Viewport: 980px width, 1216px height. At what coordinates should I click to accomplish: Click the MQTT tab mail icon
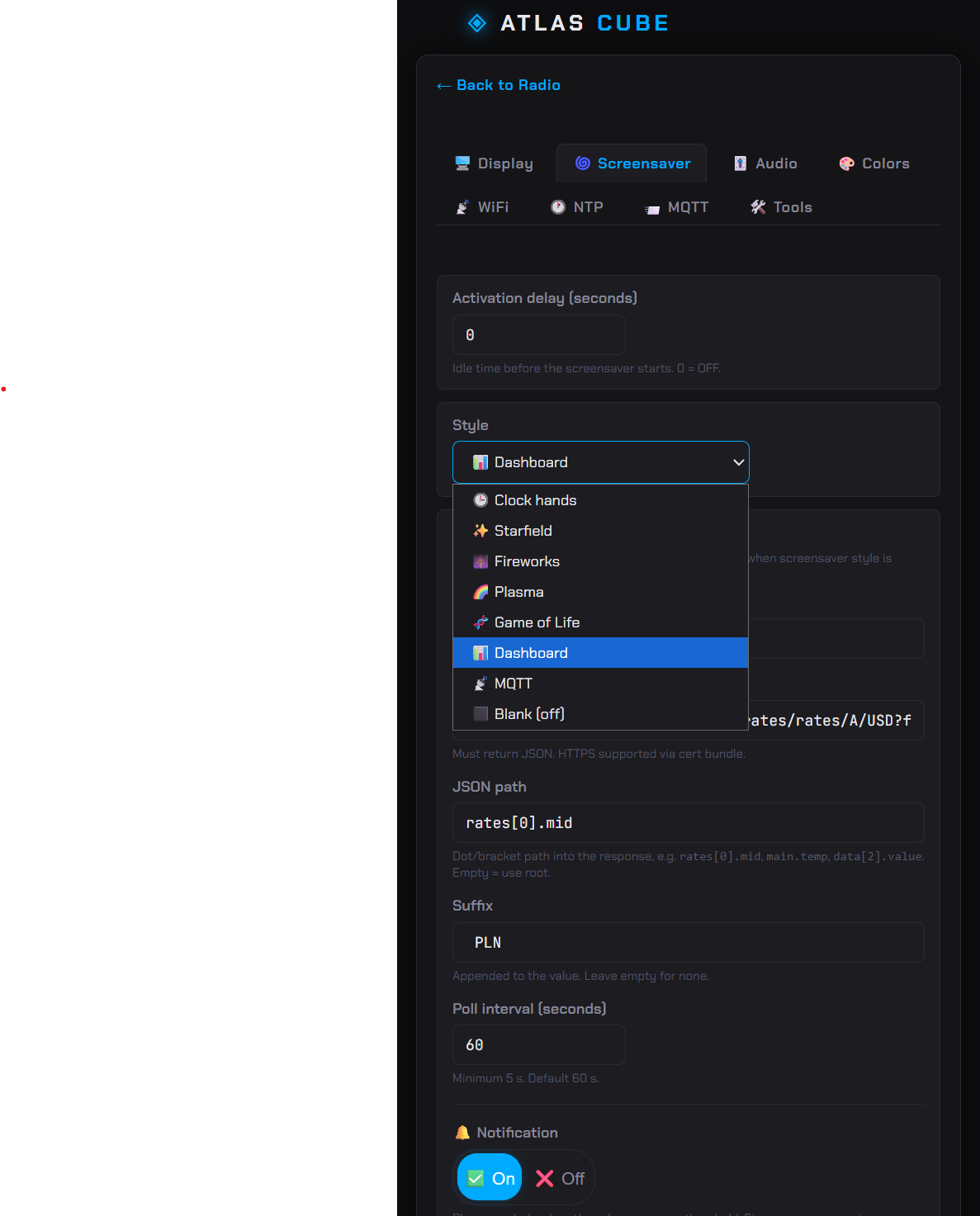(652, 209)
